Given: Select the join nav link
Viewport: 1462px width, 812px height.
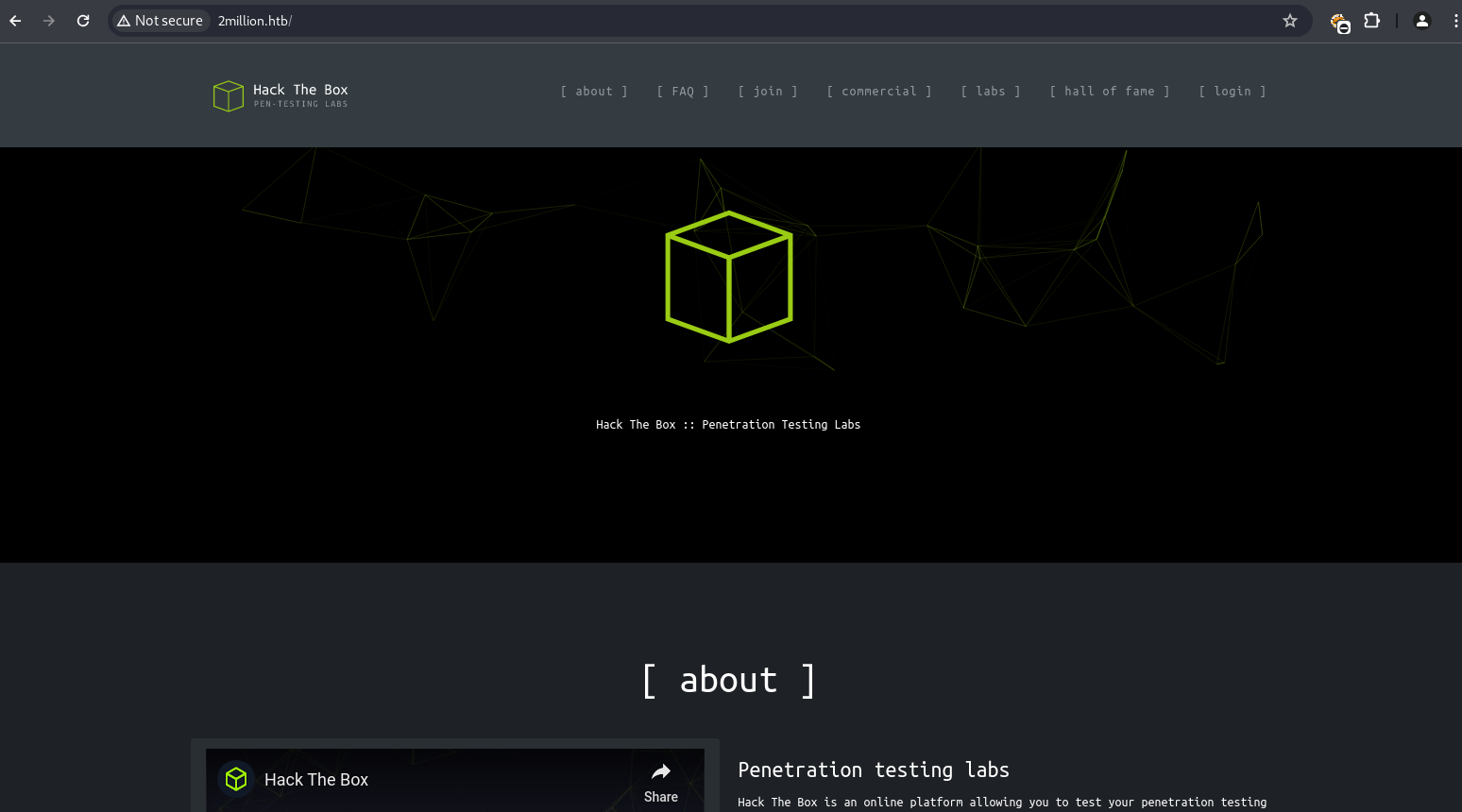Looking at the screenshot, I should tap(768, 92).
